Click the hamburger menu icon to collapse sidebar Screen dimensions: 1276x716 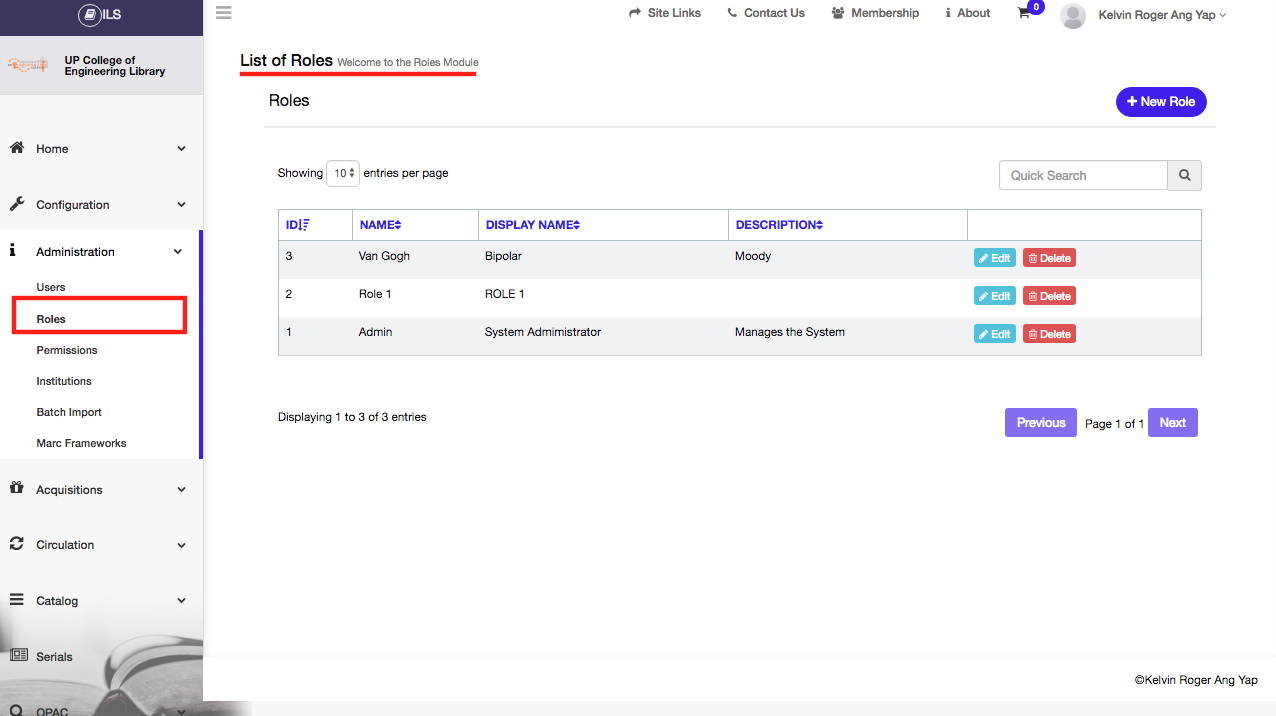coord(223,13)
